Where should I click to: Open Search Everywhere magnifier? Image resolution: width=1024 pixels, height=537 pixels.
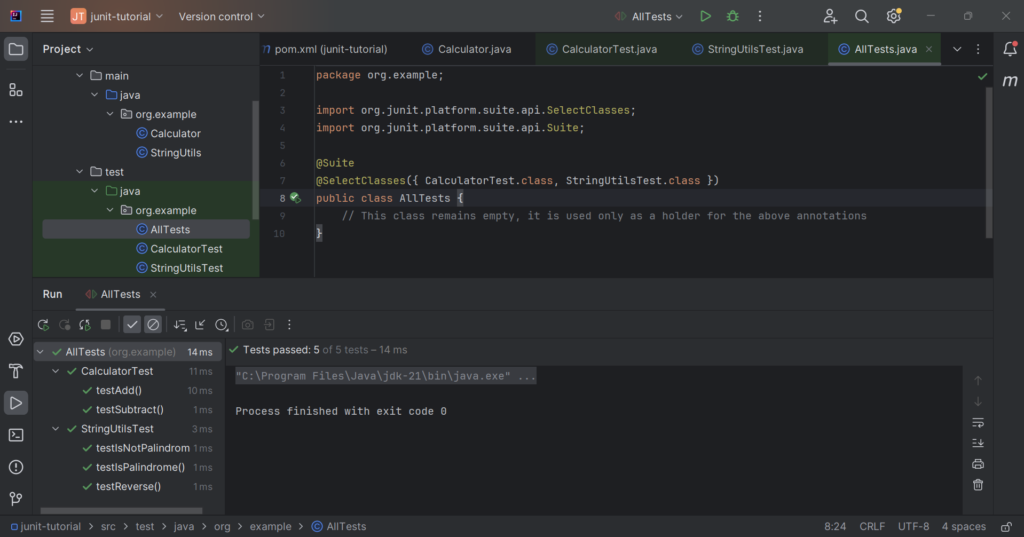coord(861,16)
